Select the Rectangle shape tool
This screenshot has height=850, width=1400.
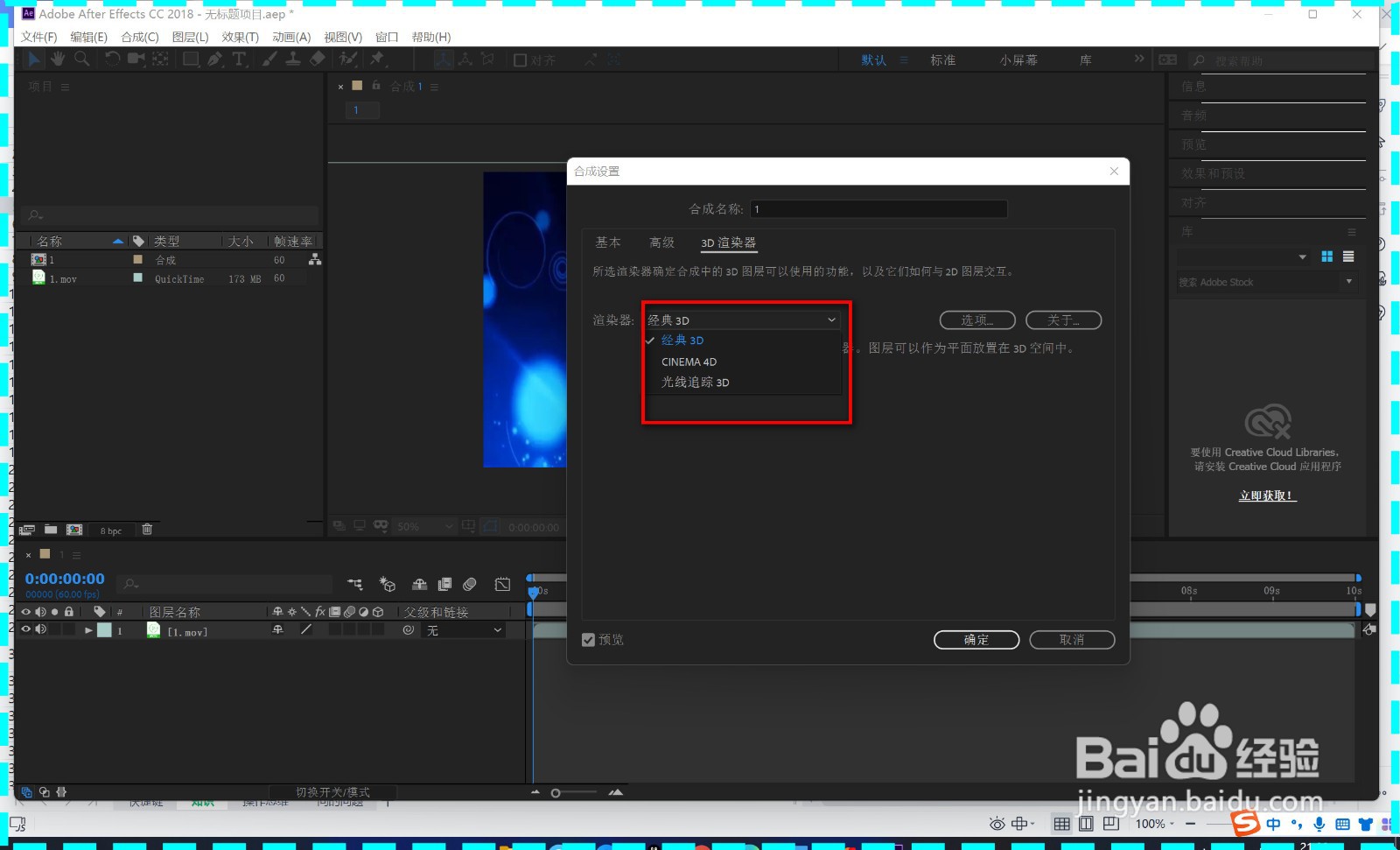191,59
